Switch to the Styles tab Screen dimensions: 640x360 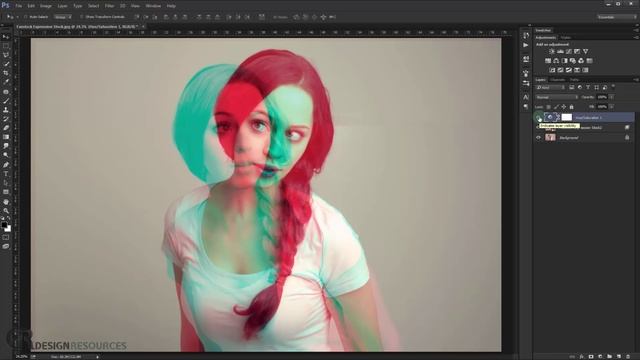(x=566, y=38)
